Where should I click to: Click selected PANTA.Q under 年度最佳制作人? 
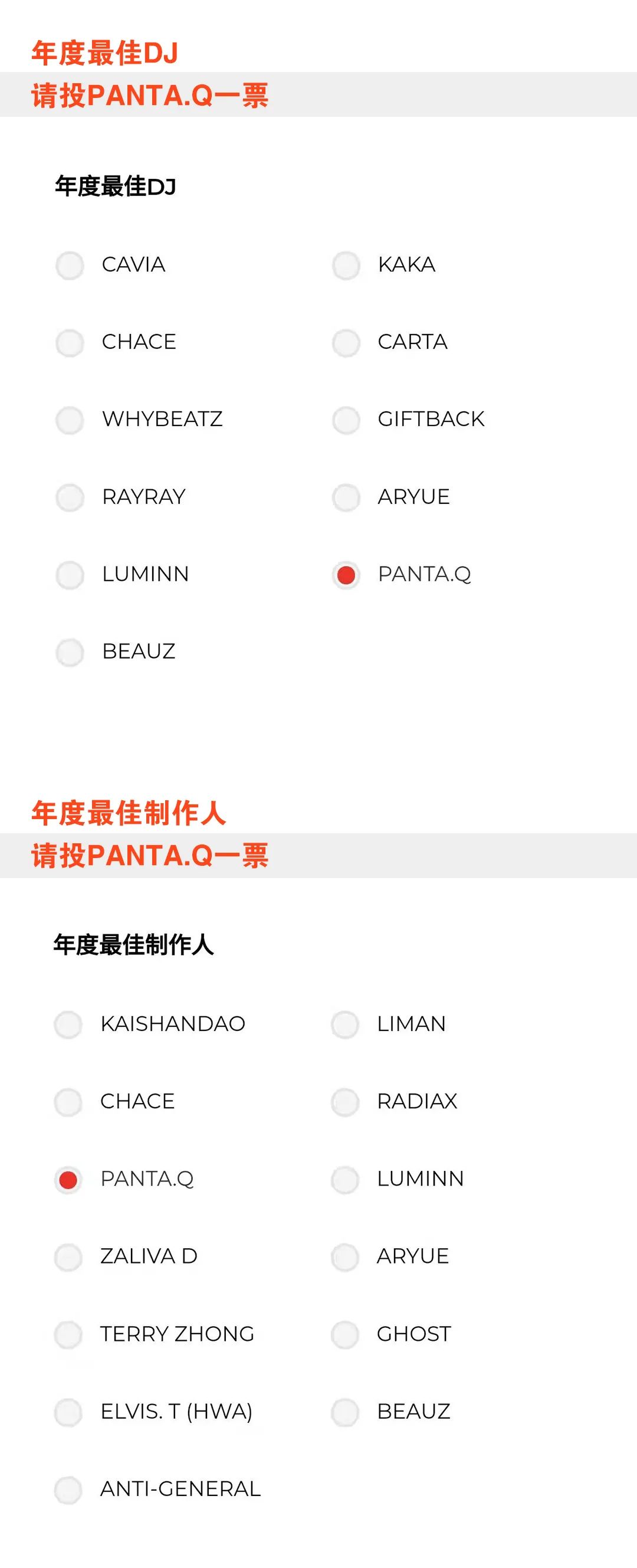tap(68, 1180)
